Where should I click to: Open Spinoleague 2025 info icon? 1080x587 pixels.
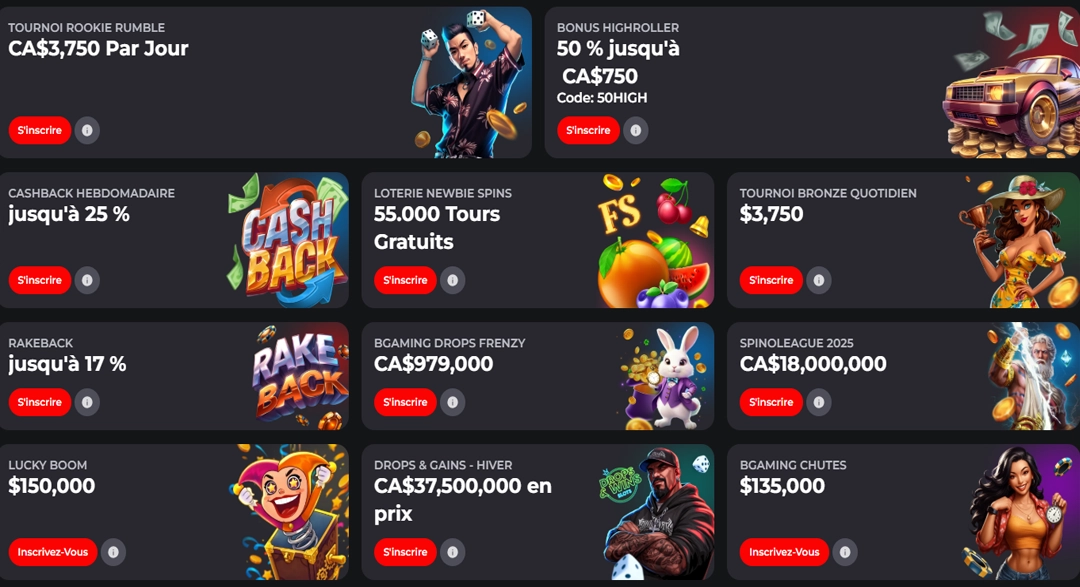pyautogui.click(x=819, y=402)
